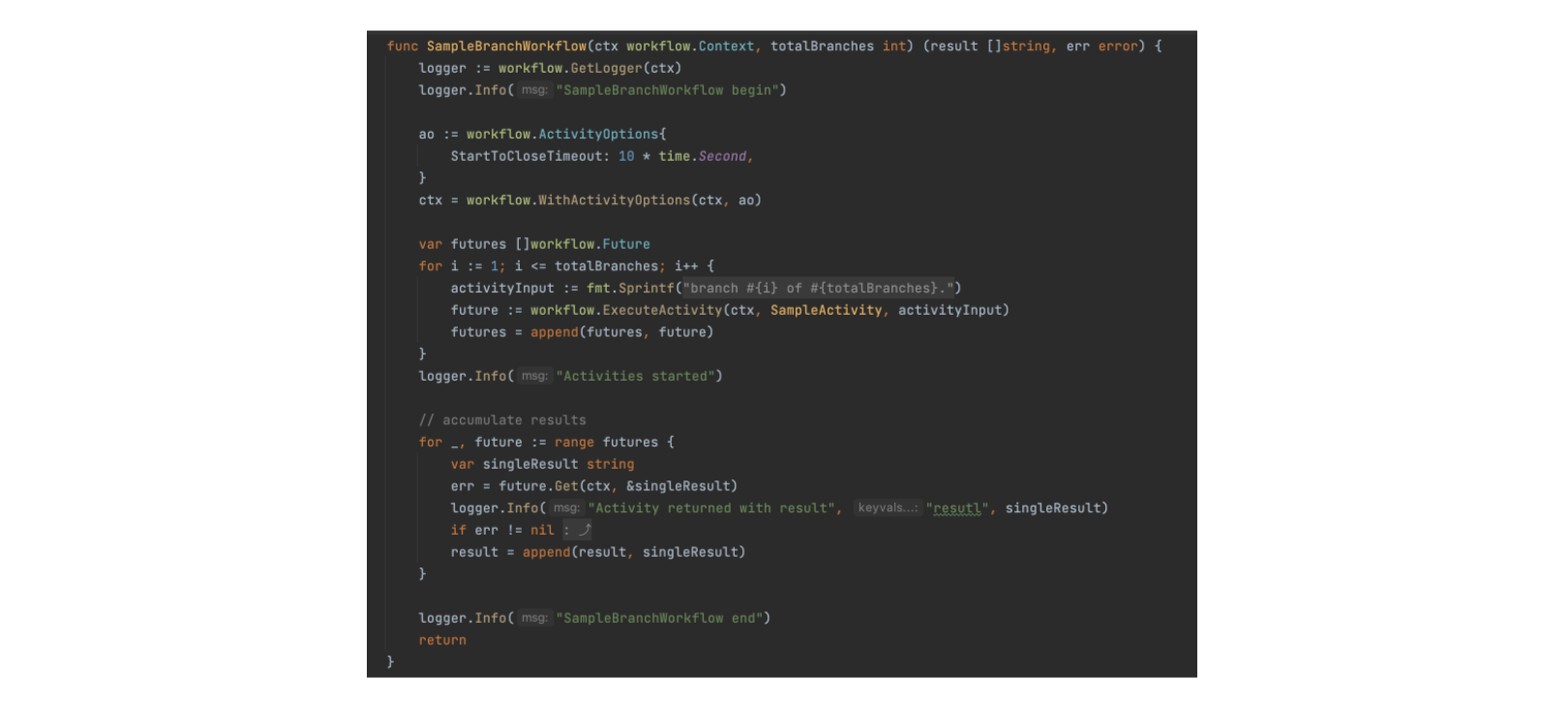This screenshot has width=1568, height=707.
Task: Click the "SampleBranchWorkflow begin" string
Action: (668, 90)
